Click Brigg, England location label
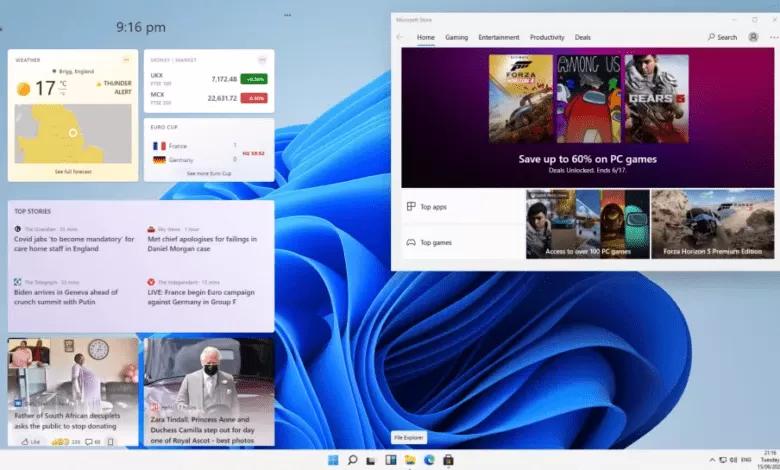The width and height of the screenshot is (780, 470). tap(73, 71)
